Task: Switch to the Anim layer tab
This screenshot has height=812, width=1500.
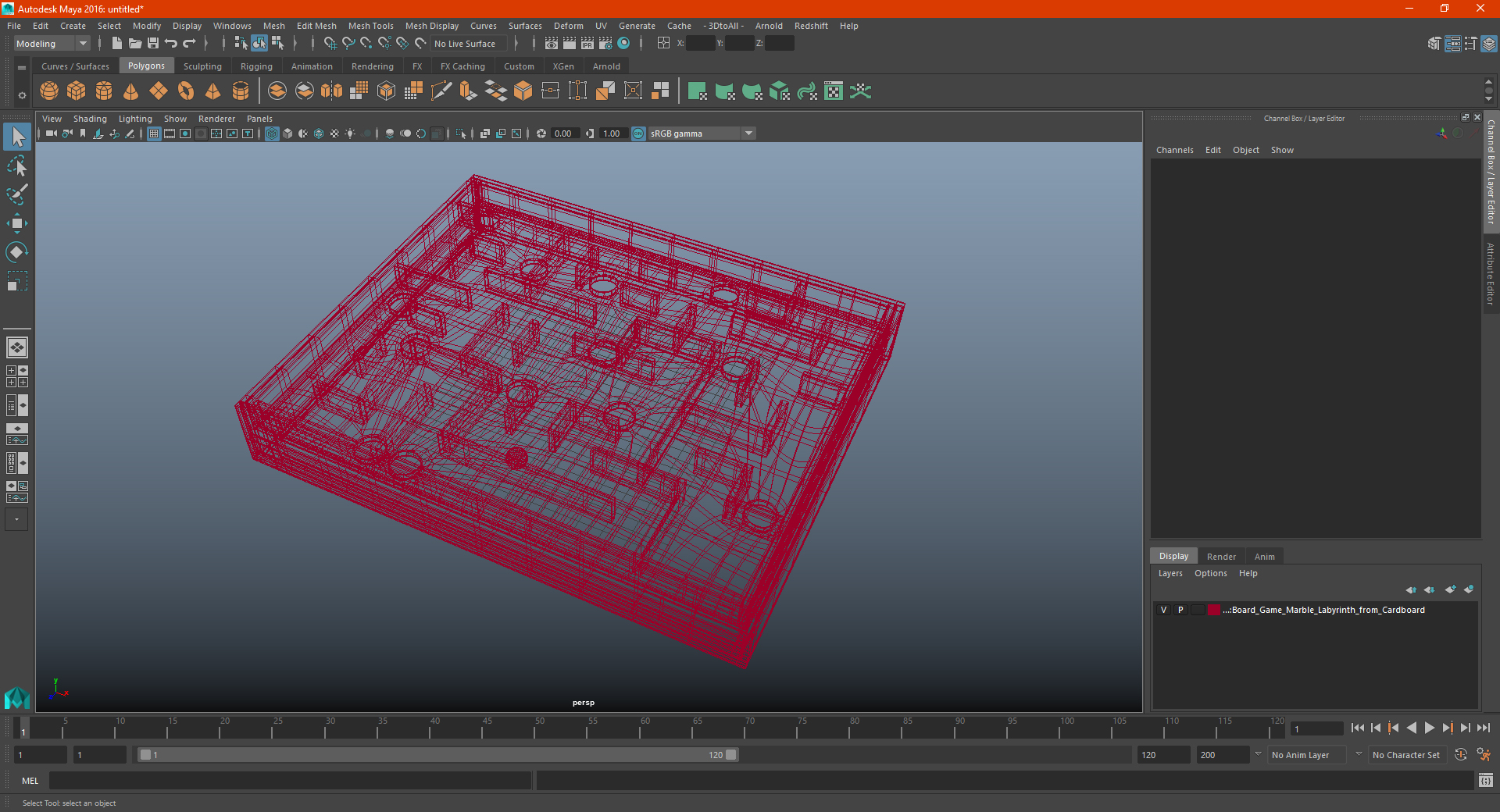Action: (x=1264, y=557)
